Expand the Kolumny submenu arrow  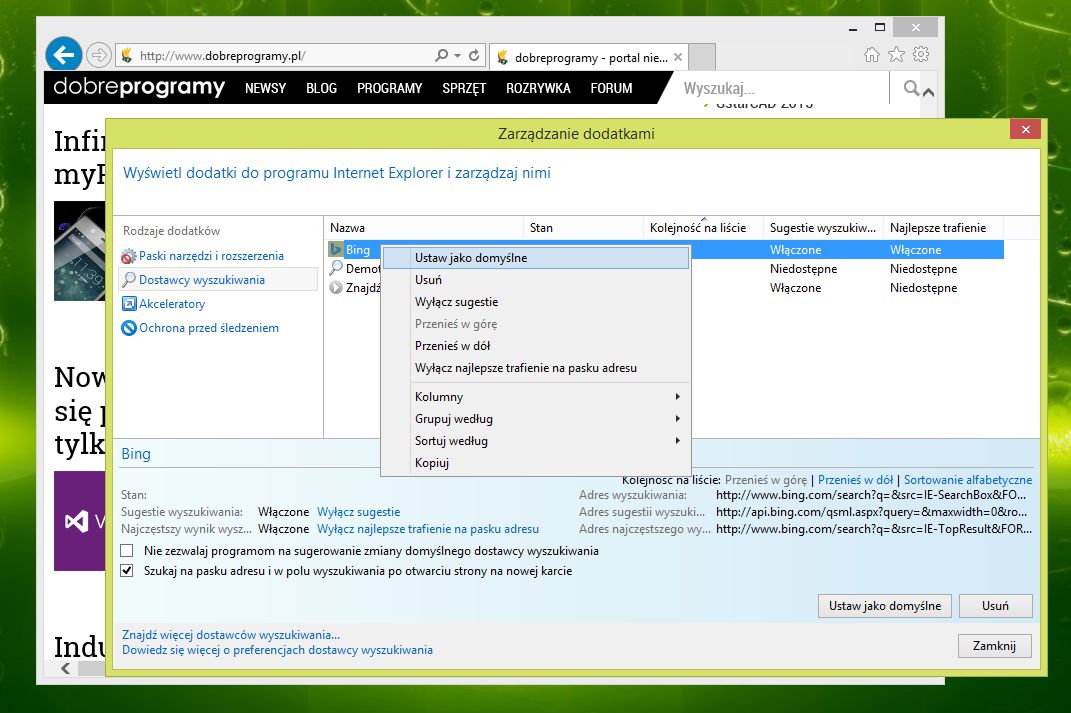[678, 396]
